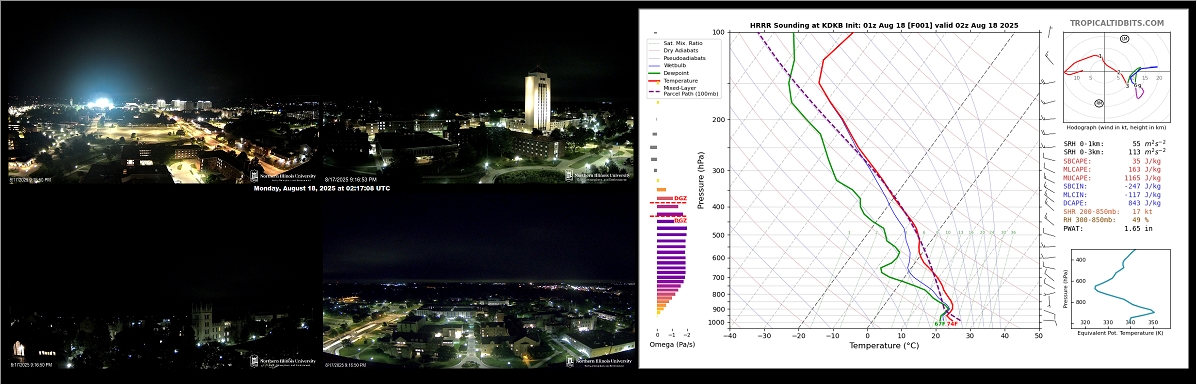The height and width of the screenshot is (385, 1197).
Task: Click the 'MLCAPE: 163 J/kg' row
Action: pyautogui.click(x=1112, y=170)
